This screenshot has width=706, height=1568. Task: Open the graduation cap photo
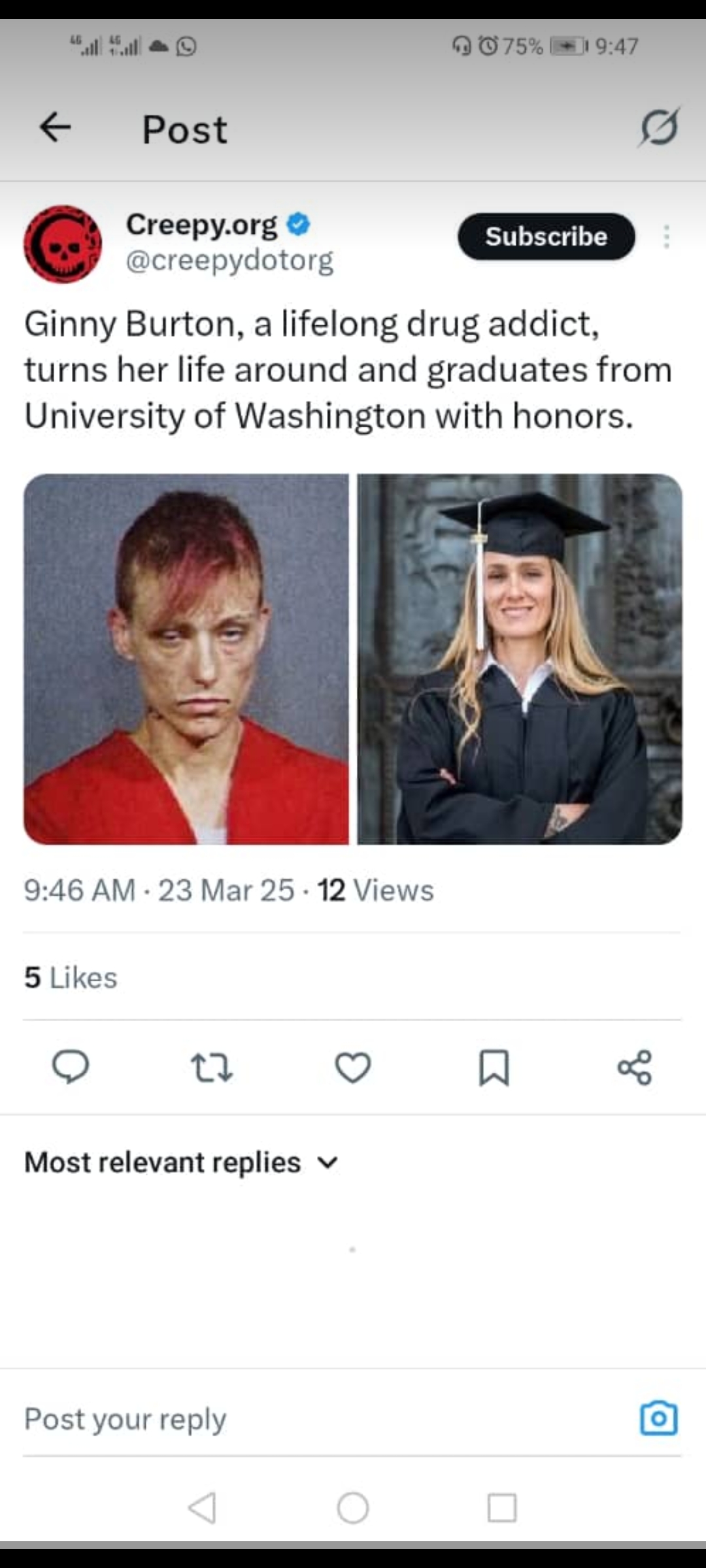[520, 659]
